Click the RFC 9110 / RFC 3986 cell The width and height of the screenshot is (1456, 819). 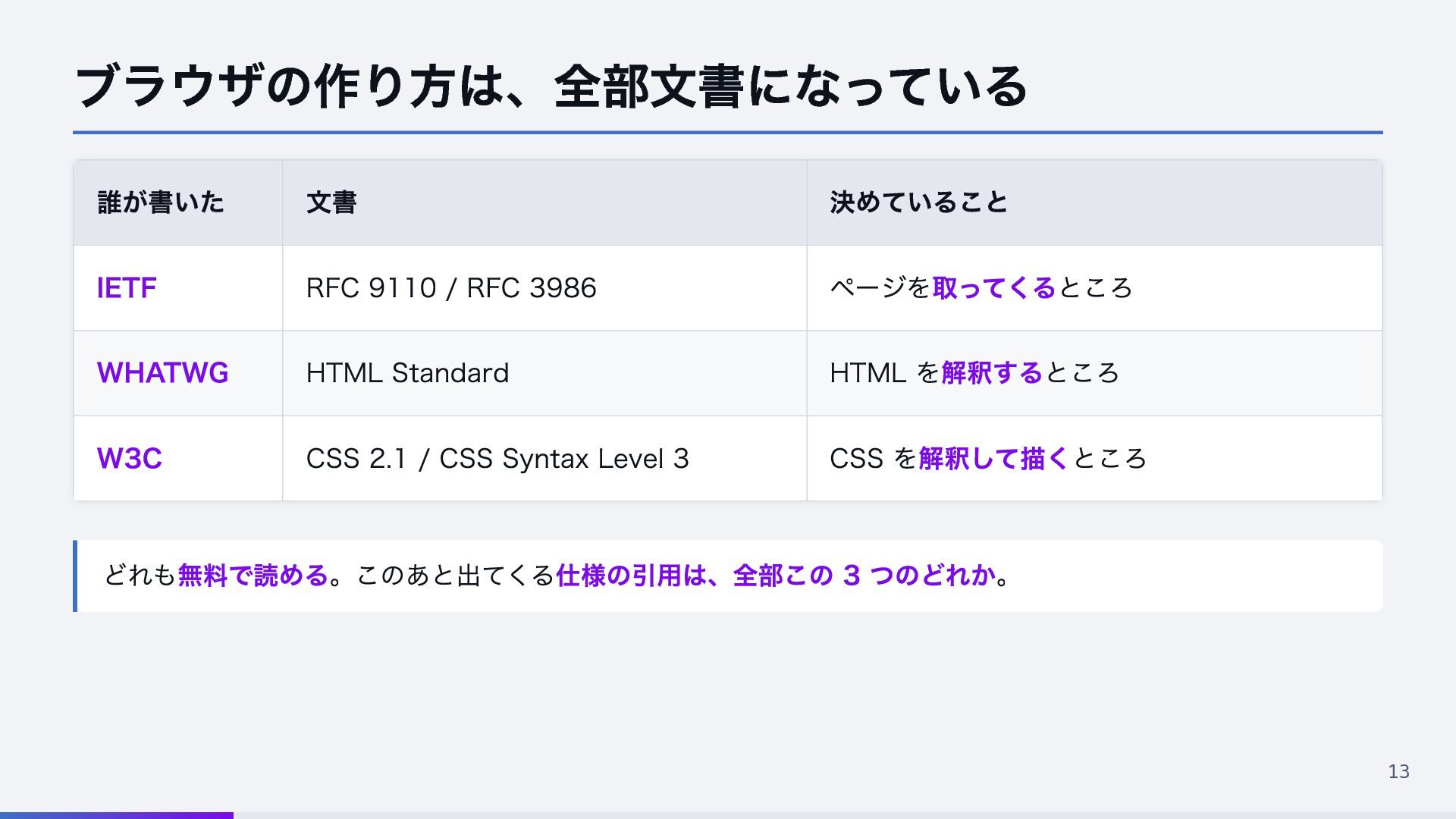tap(544, 288)
